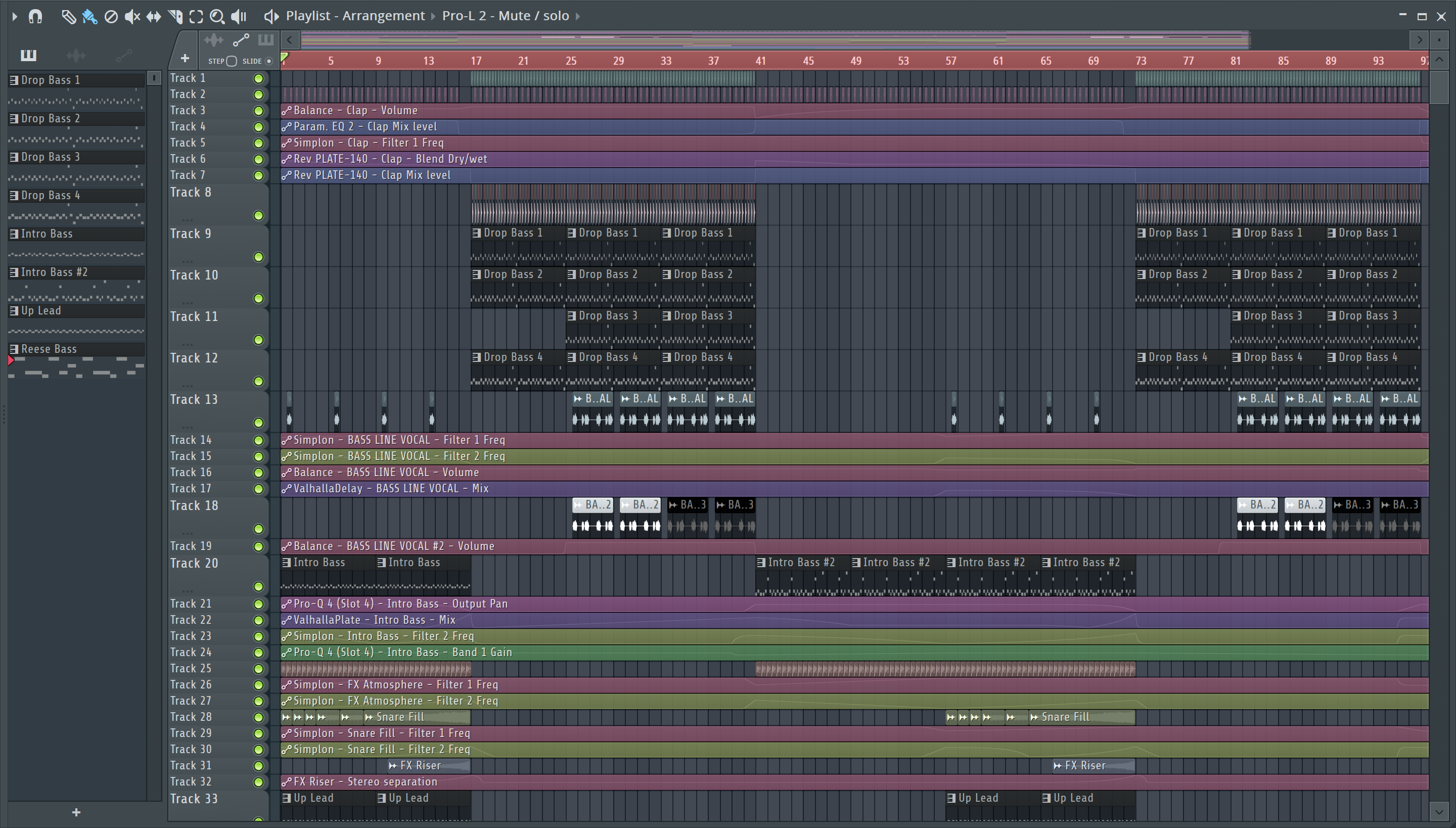
Task: Open the arrow dropdown after Mute / solo
Action: pyautogui.click(x=578, y=16)
